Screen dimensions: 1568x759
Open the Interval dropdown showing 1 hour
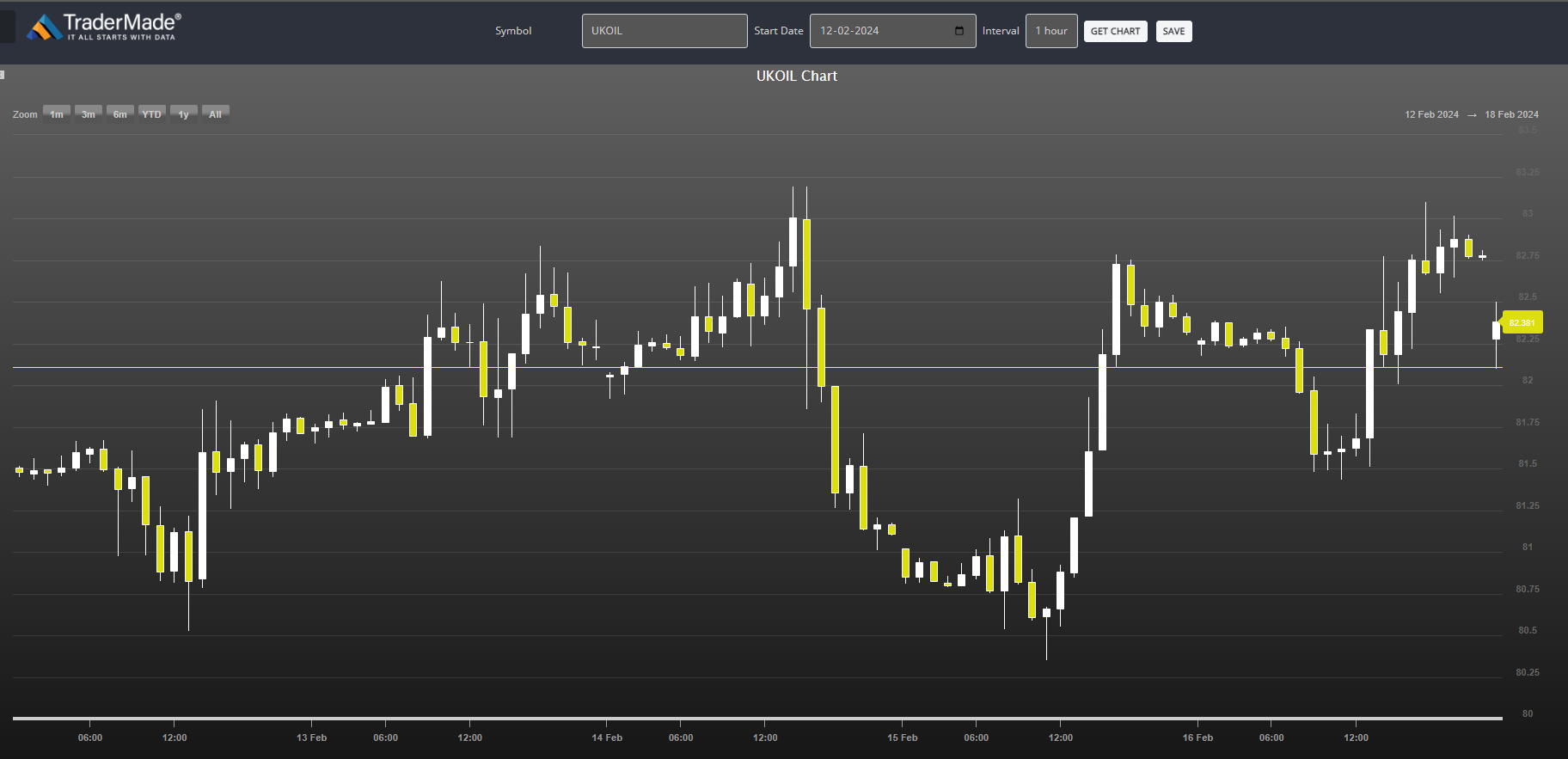pos(1051,31)
